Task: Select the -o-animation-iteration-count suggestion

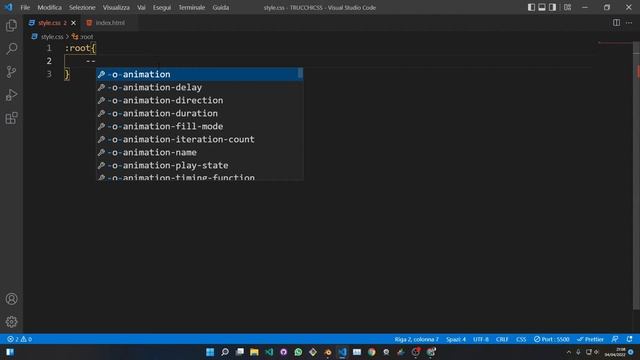Action: pyautogui.click(x=200, y=140)
